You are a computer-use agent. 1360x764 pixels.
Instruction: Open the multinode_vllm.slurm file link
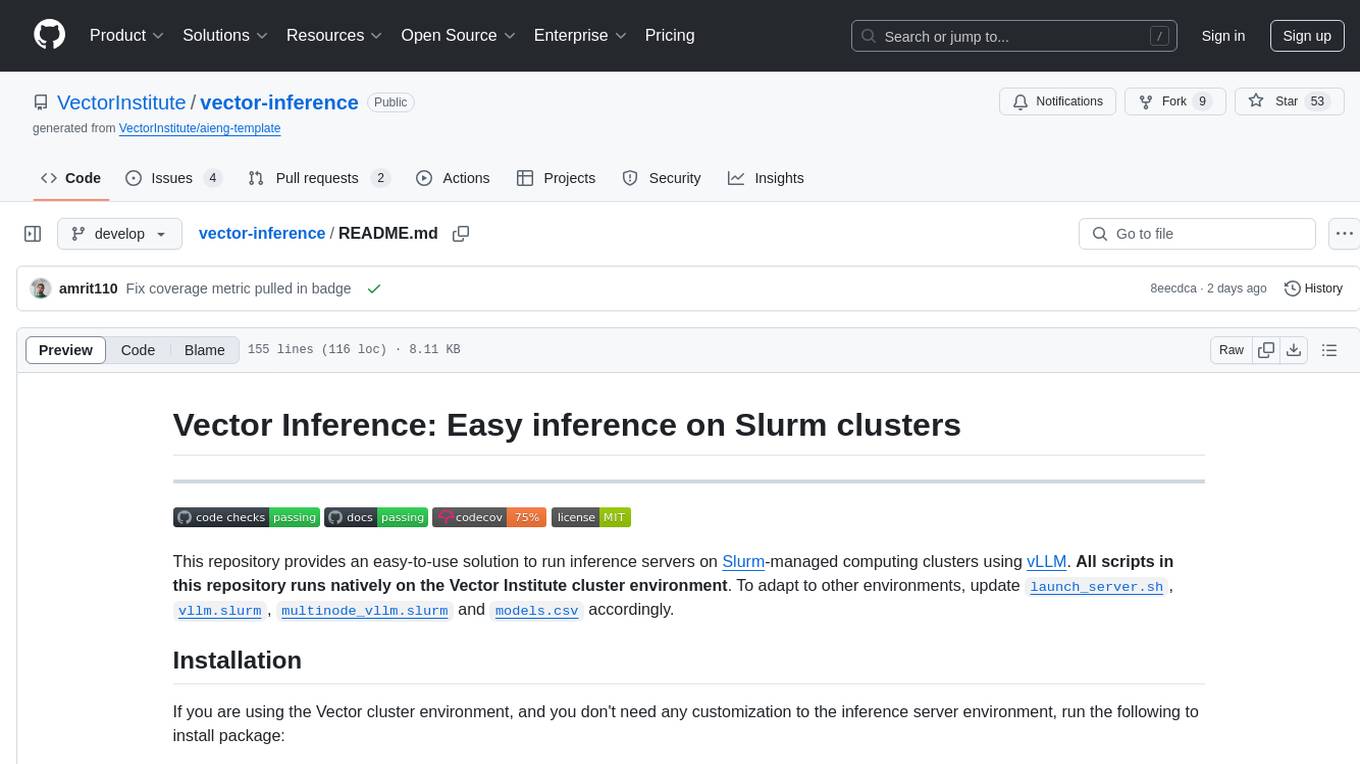click(365, 610)
